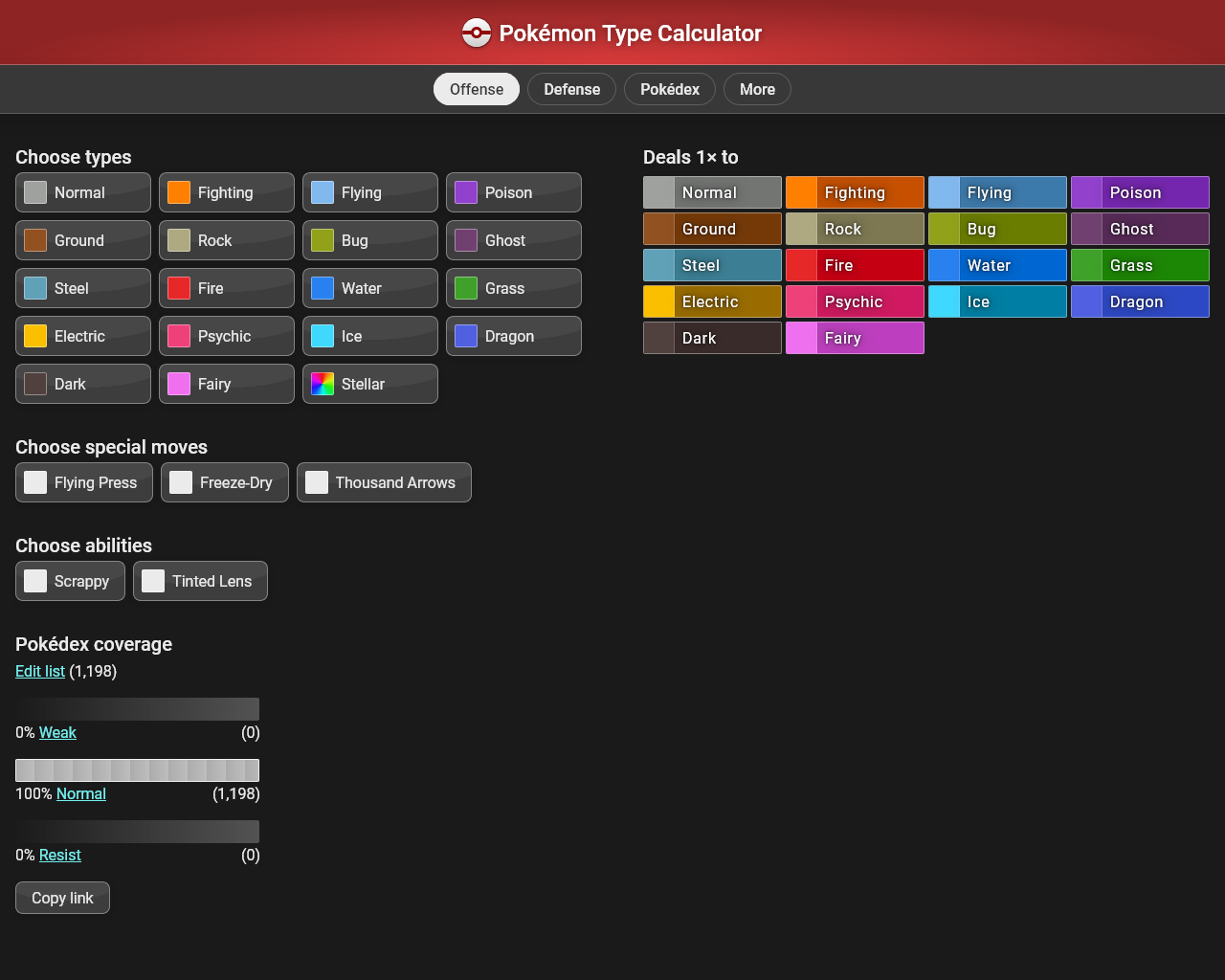Click Normal badge in Deals 1× list
The image size is (1225, 980).
click(x=712, y=192)
